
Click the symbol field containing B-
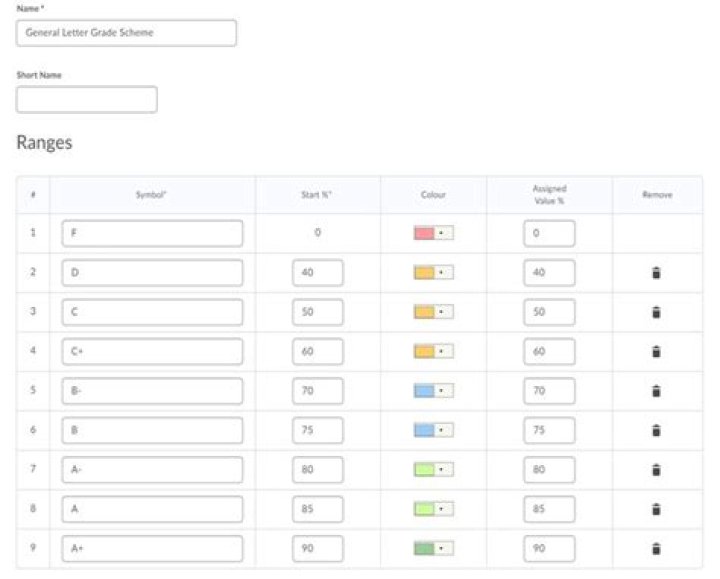pos(152,391)
